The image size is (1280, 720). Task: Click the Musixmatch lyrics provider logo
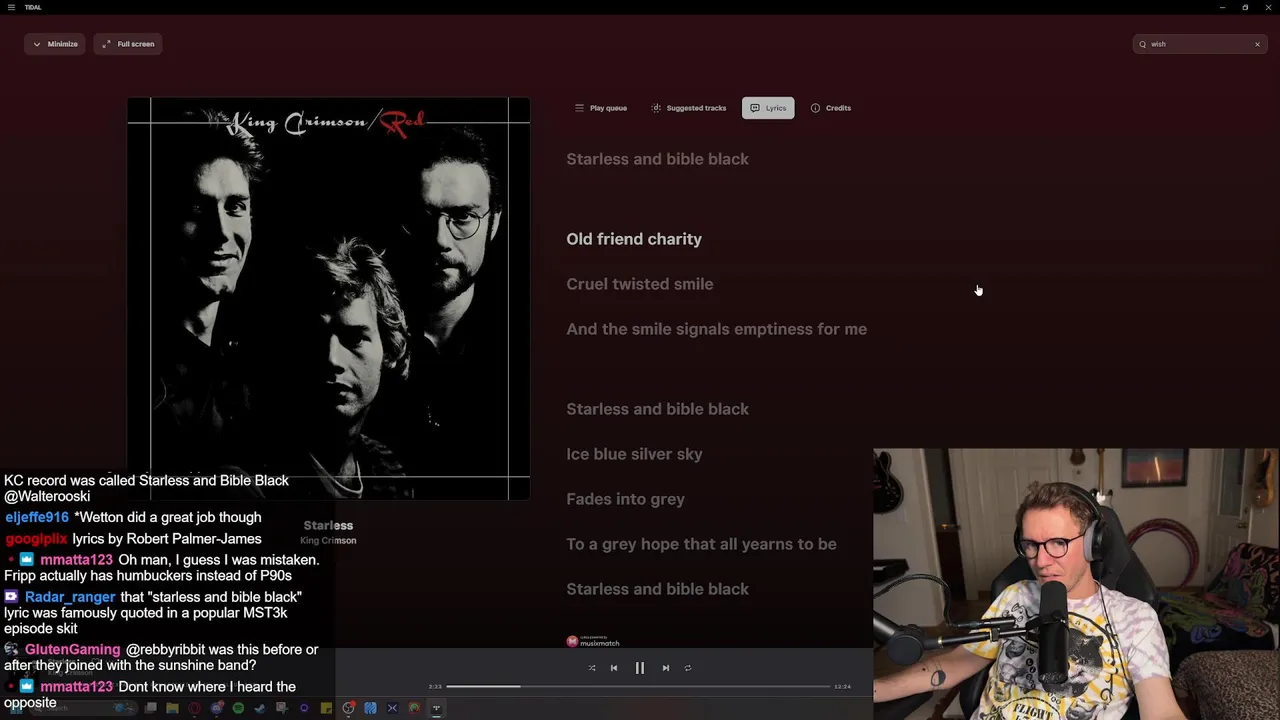593,641
